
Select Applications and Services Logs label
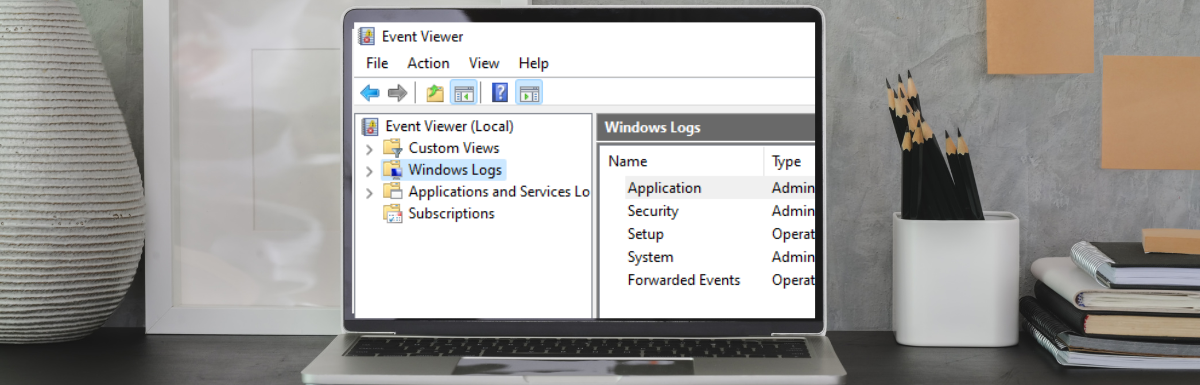coord(499,192)
